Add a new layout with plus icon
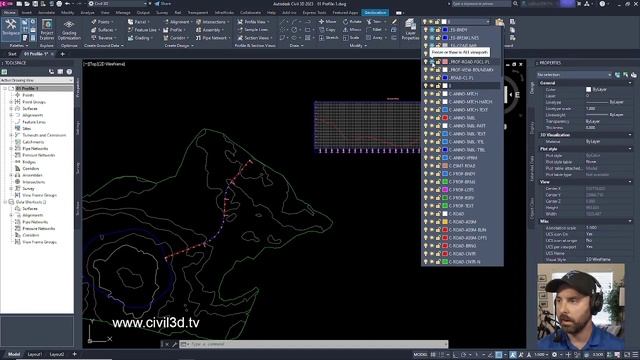 74,354
